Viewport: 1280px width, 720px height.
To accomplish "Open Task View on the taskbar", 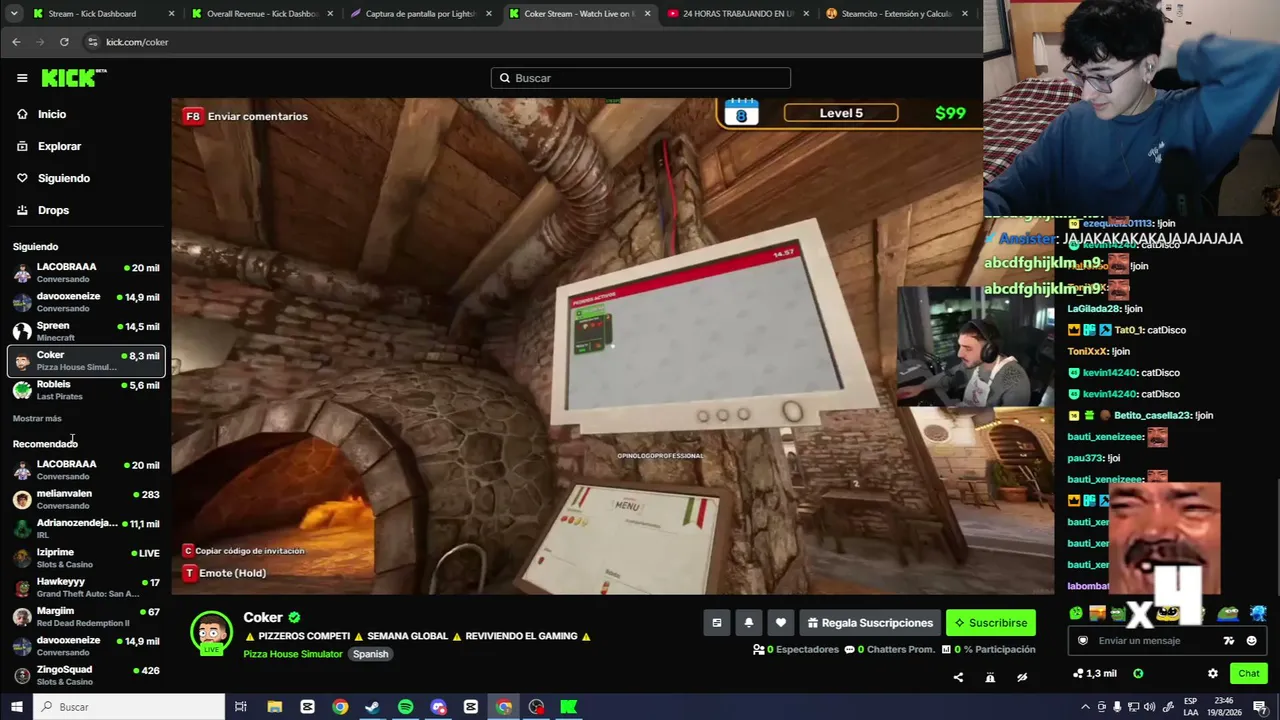I will point(241,707).
